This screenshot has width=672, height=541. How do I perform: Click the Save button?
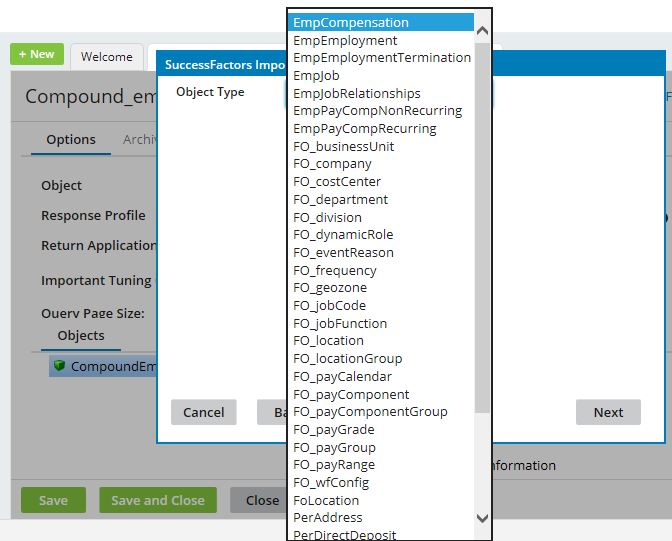[53, 500]
